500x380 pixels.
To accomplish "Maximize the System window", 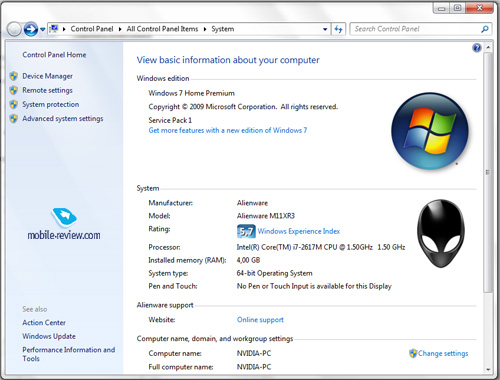I will tap(458, 8).
